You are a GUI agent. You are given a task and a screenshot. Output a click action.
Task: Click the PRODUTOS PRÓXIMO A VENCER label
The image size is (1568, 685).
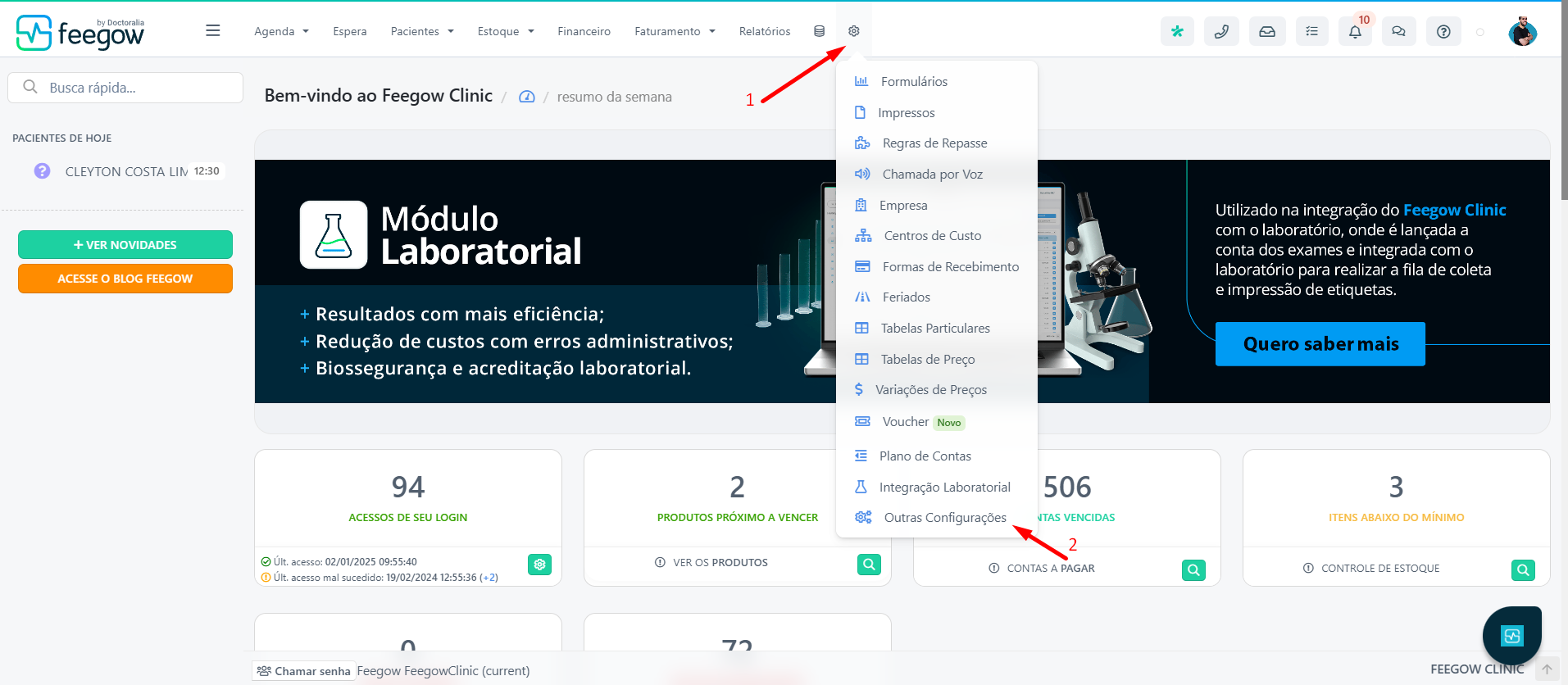pos(738,518)
